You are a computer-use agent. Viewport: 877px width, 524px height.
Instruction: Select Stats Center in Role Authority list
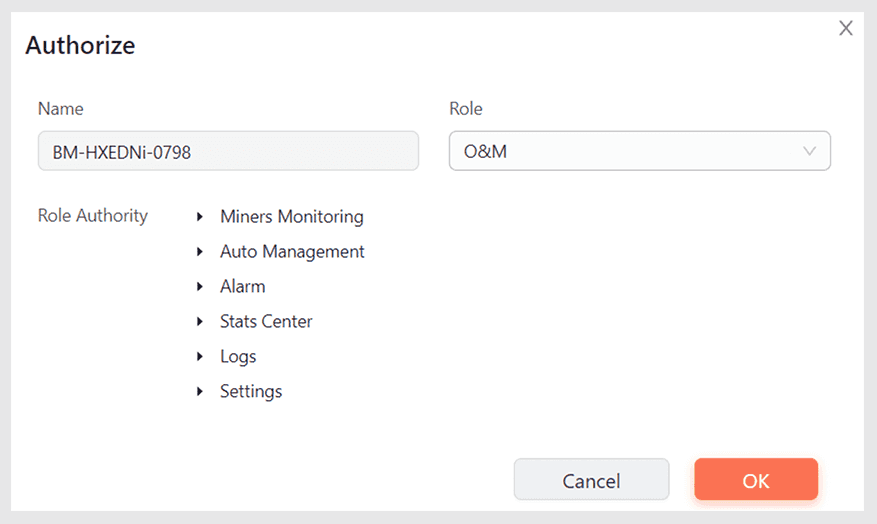pos(266,322)
